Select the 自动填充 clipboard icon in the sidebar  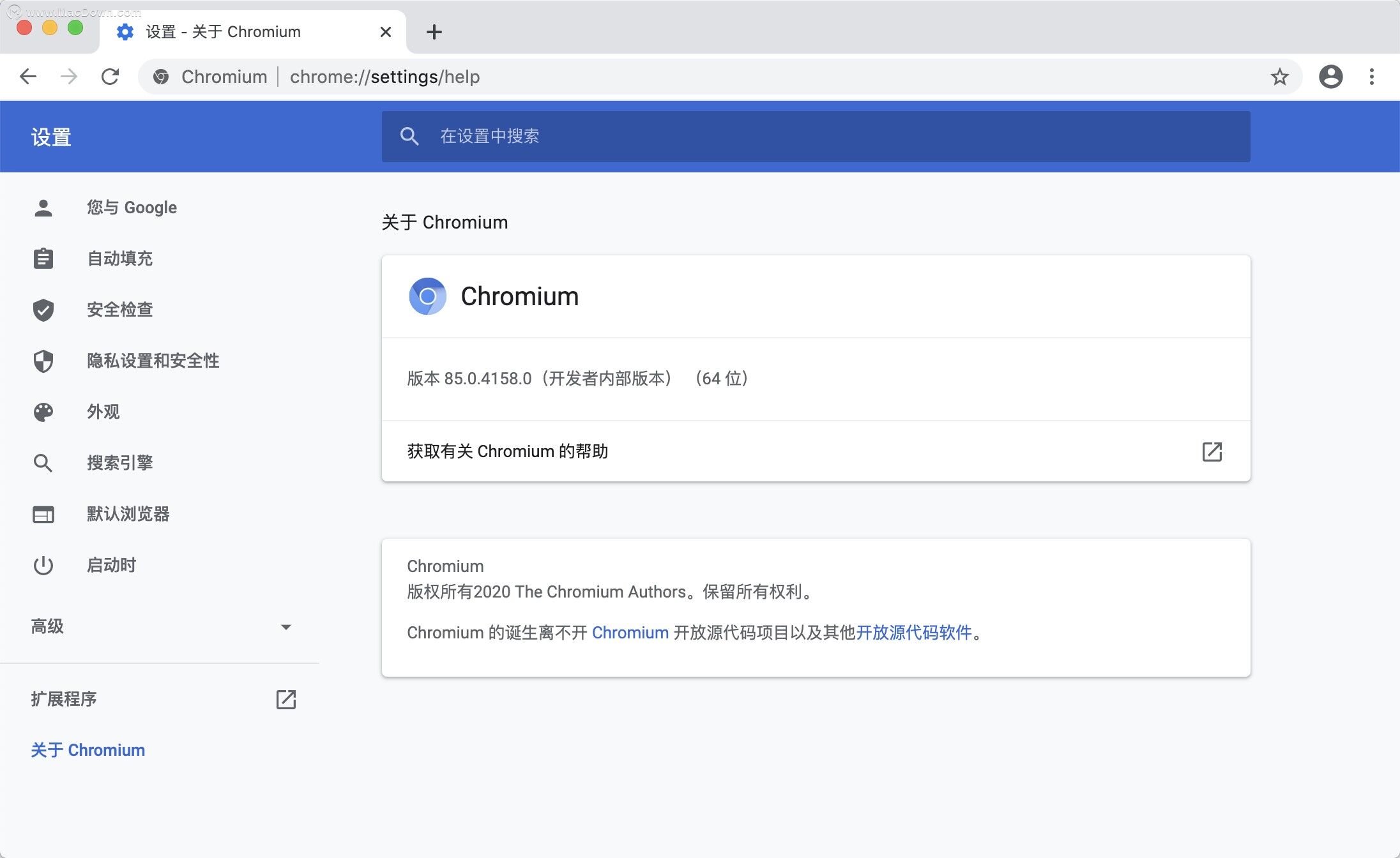pos(43,259)
